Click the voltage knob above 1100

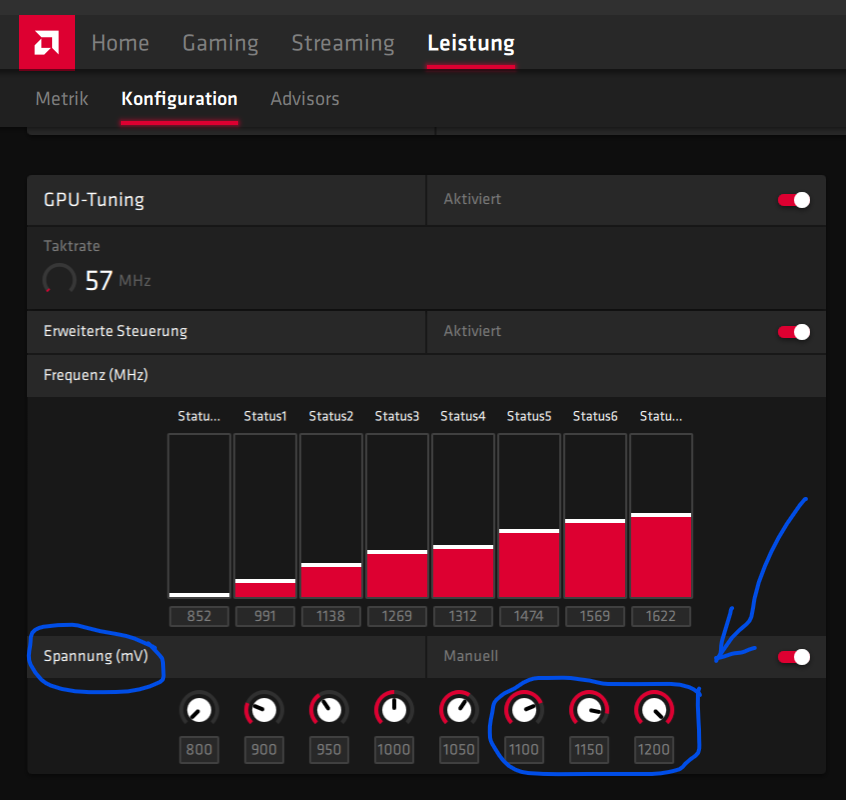(524, 710)
